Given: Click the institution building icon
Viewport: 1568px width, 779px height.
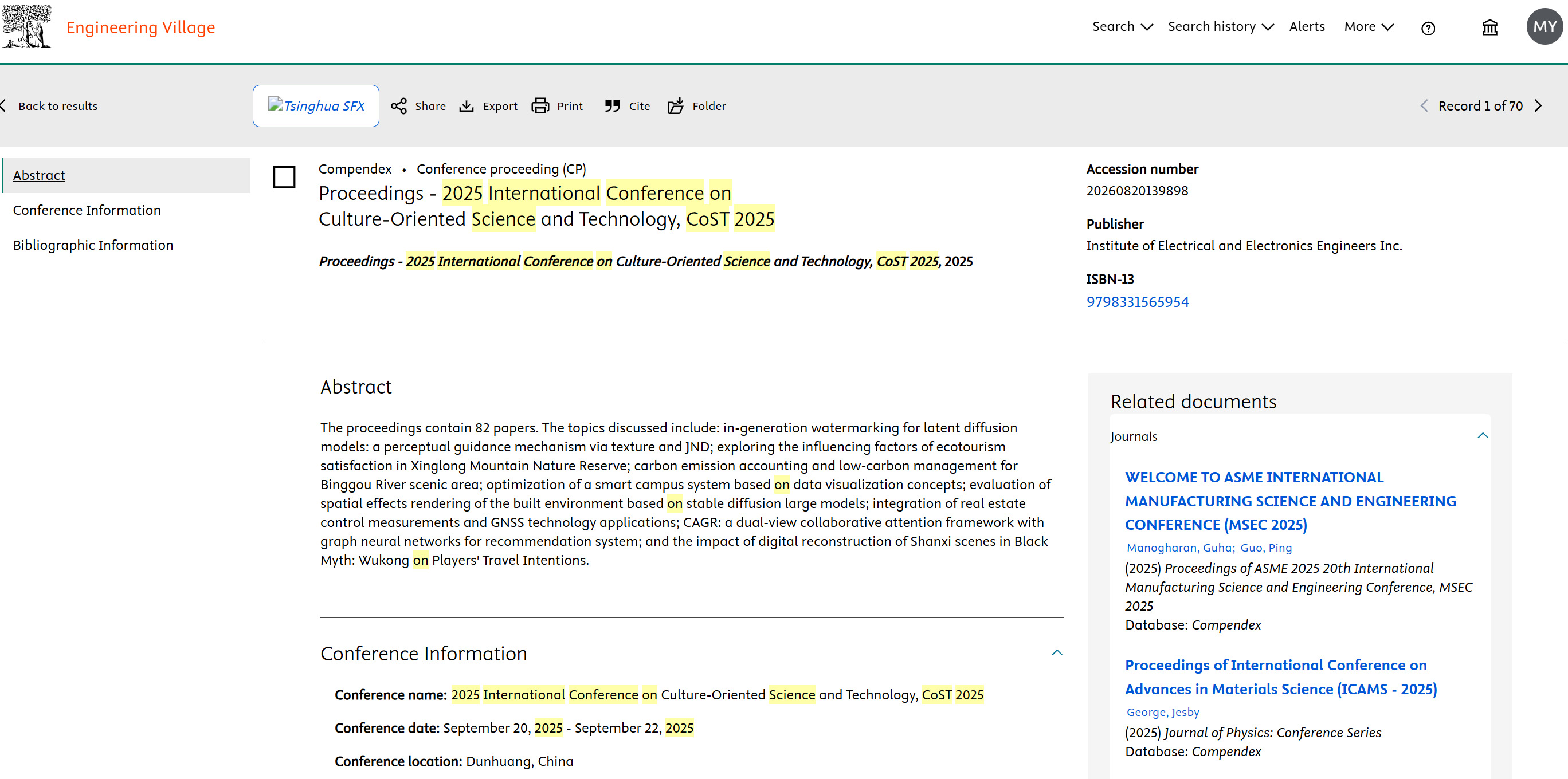Looking at the screenshot, I should click(1489, 28).
